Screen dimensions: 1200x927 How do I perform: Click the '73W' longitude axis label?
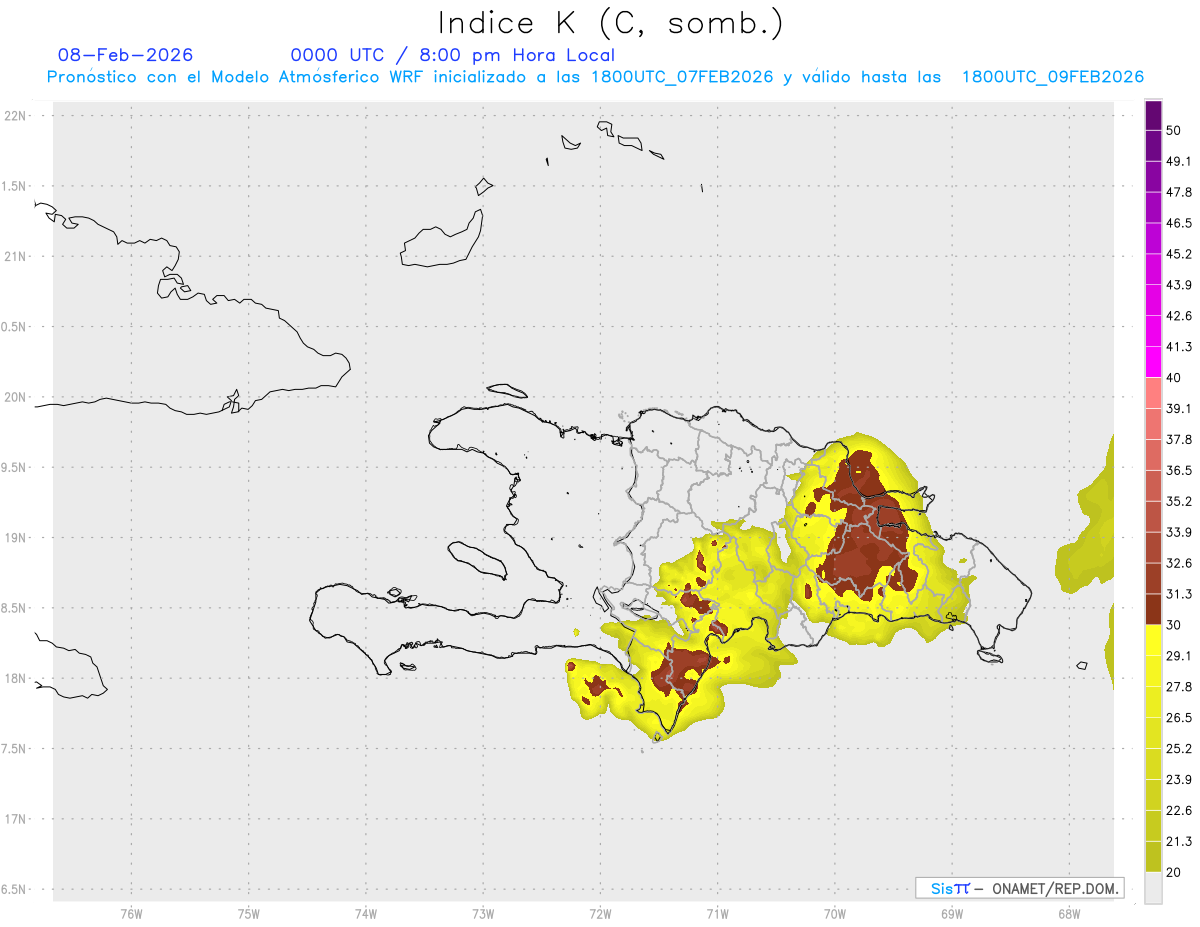coord(483,914)
